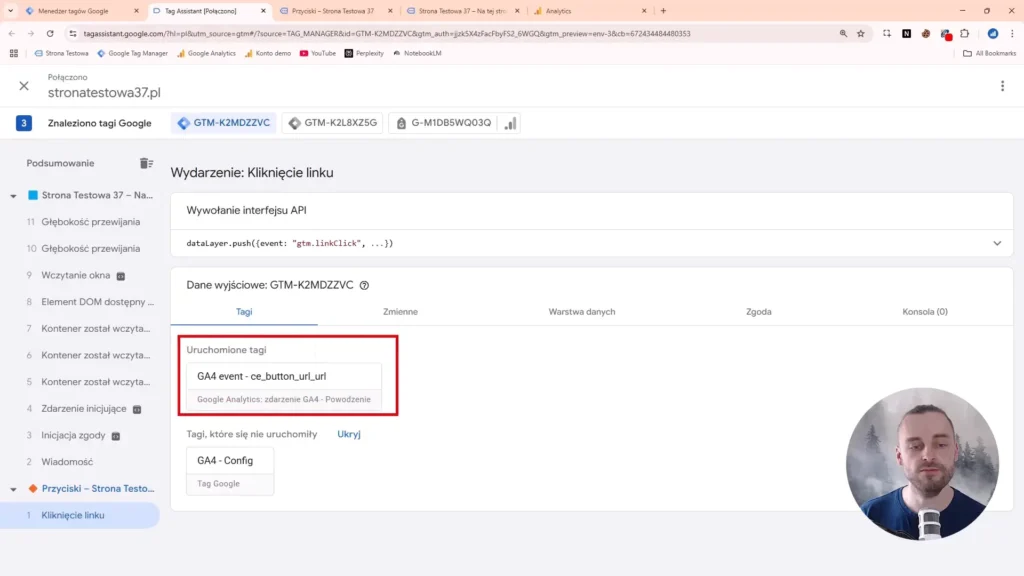Image resolution: width=1024 pixels, height=576 pixels.
Task: Open the browser three-dot menu
Action: coord(1012,33)
